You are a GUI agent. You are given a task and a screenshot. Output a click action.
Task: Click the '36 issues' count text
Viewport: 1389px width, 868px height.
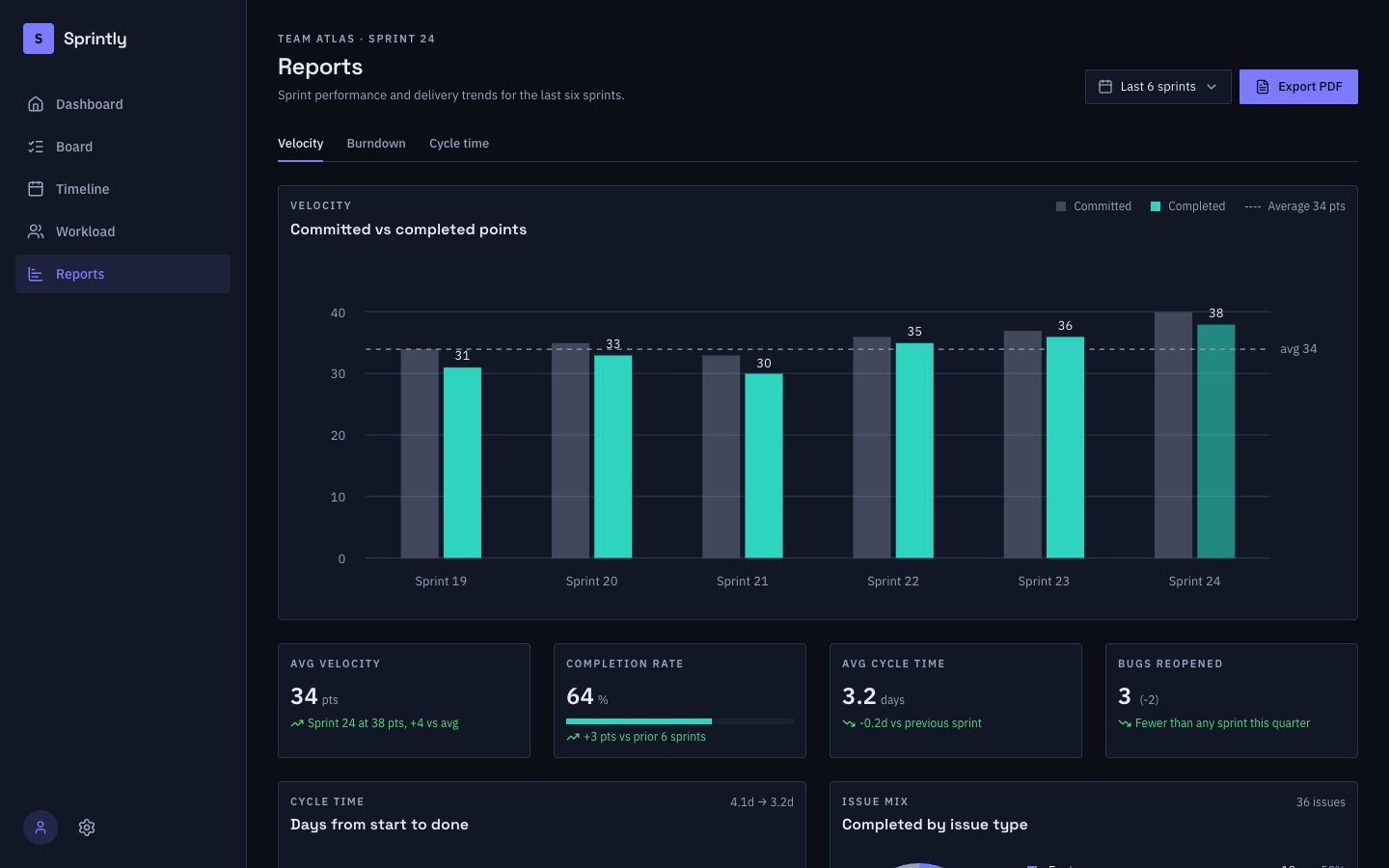point(1321,802)
